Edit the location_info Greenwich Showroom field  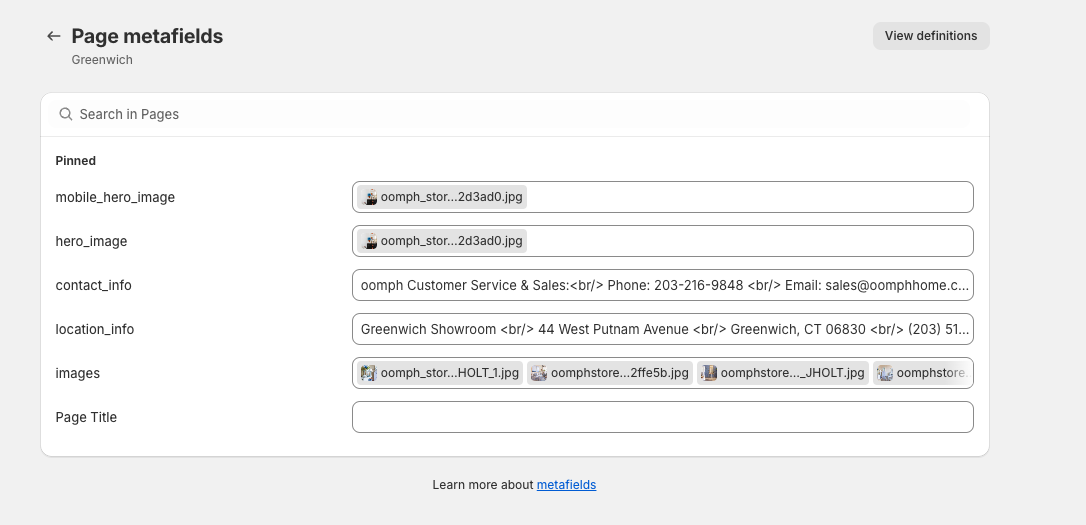(x=663, y=329)
